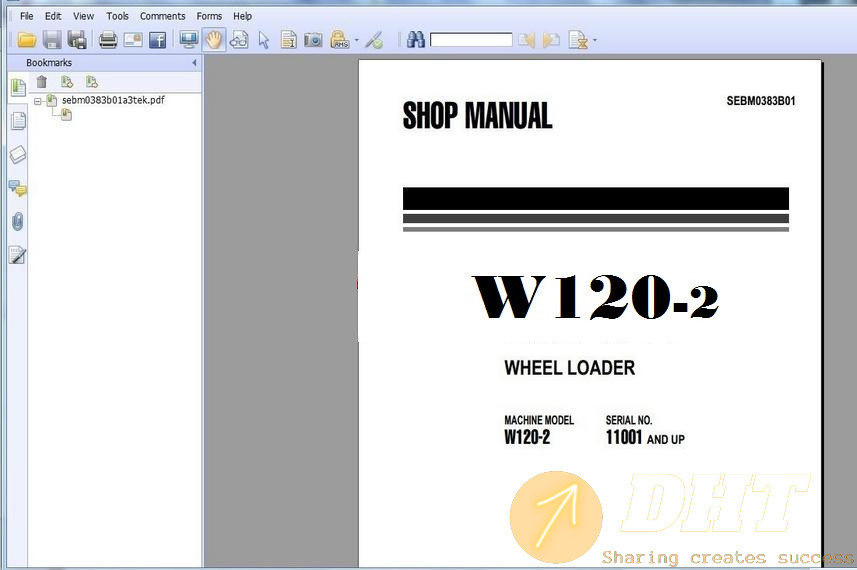Viewport: 857px width, 570px height.
Task: Select the sebm0383b01a3tek.pdf bookmark
Action: point(113,101)
